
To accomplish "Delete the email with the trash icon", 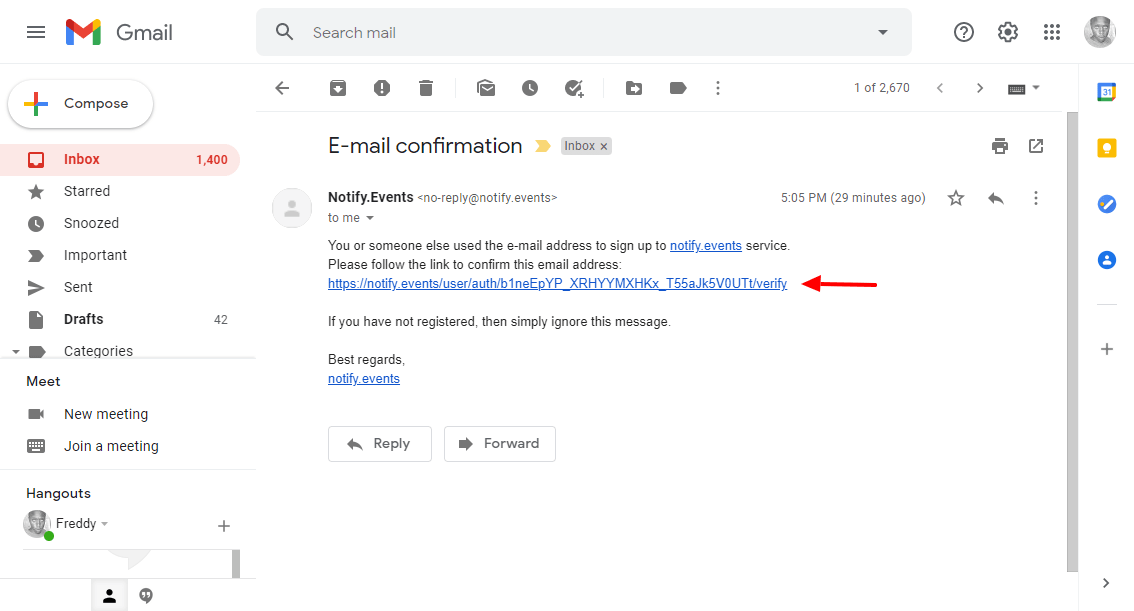I will [426, 88].
